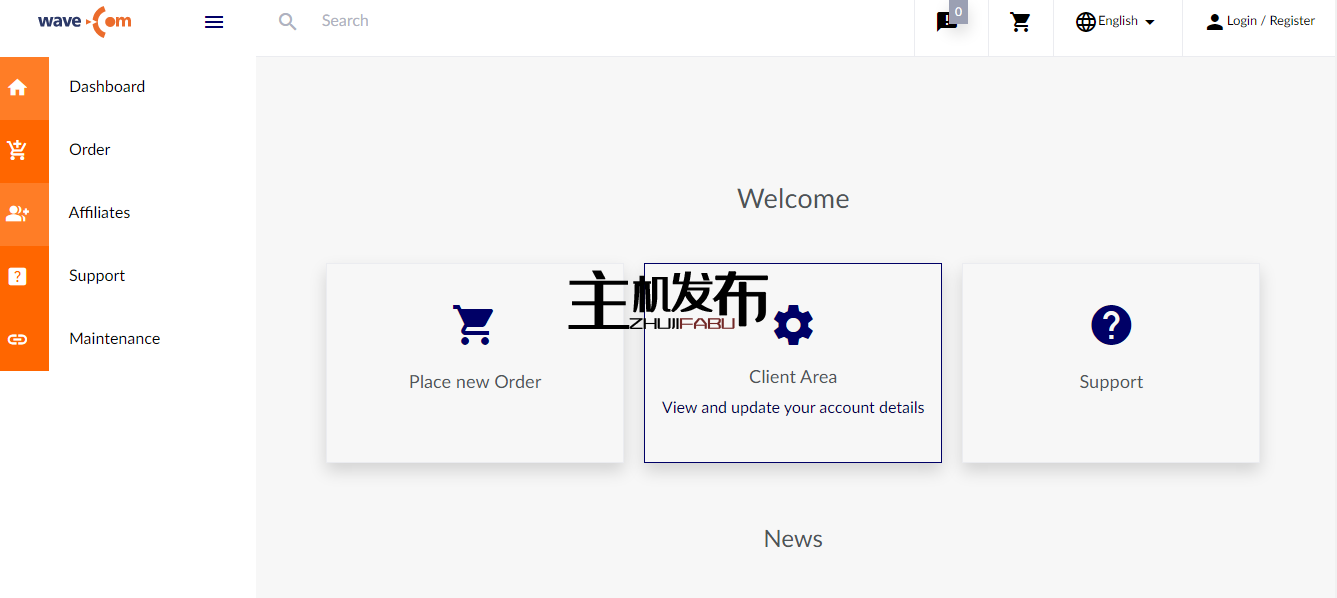The height and width of the screenshot is (598, 1337).
Task: Click the Dashboard home icon in sidebar
Action: pyautogui.click(x=18, y=87)
